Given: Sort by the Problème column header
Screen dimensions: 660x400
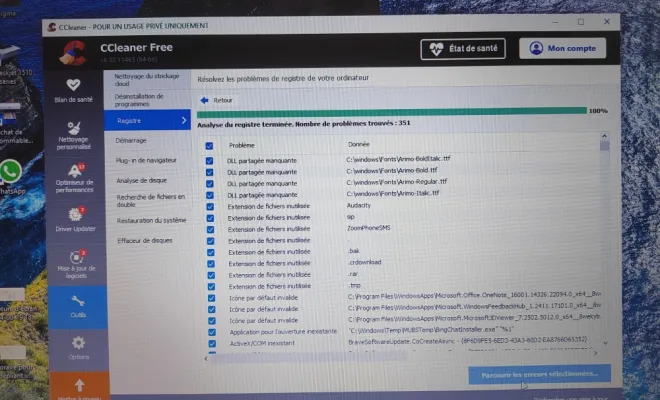Looking at the screenshot, I should pos(242,145).
